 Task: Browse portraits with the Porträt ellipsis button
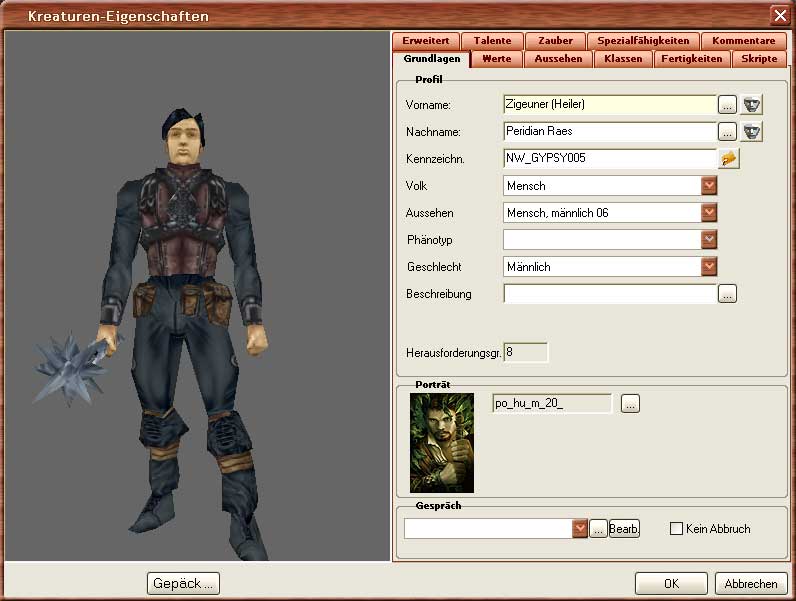point(630,404)
